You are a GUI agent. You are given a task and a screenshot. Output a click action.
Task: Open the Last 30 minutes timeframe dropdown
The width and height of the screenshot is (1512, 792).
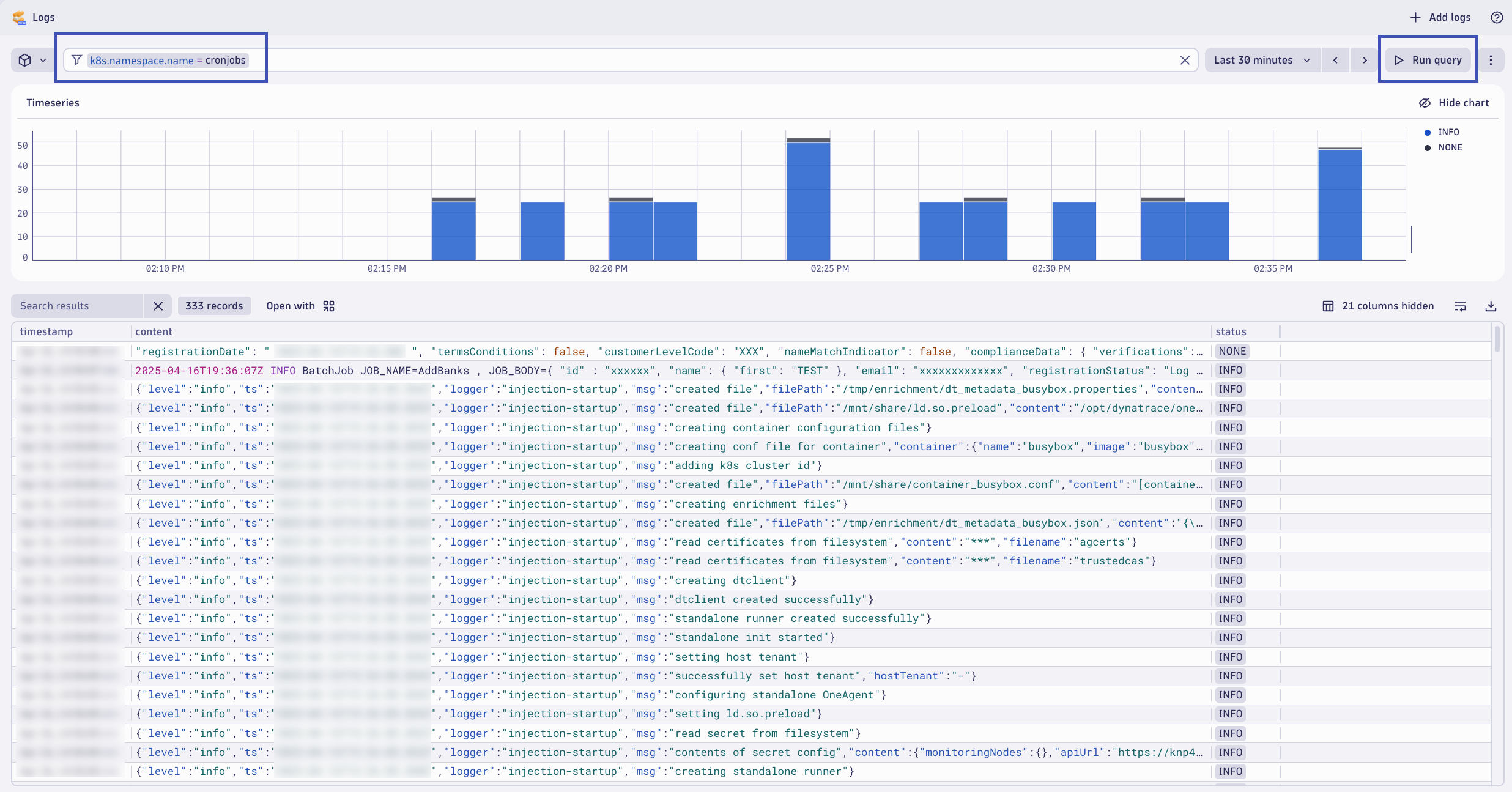pos(1262,60)
